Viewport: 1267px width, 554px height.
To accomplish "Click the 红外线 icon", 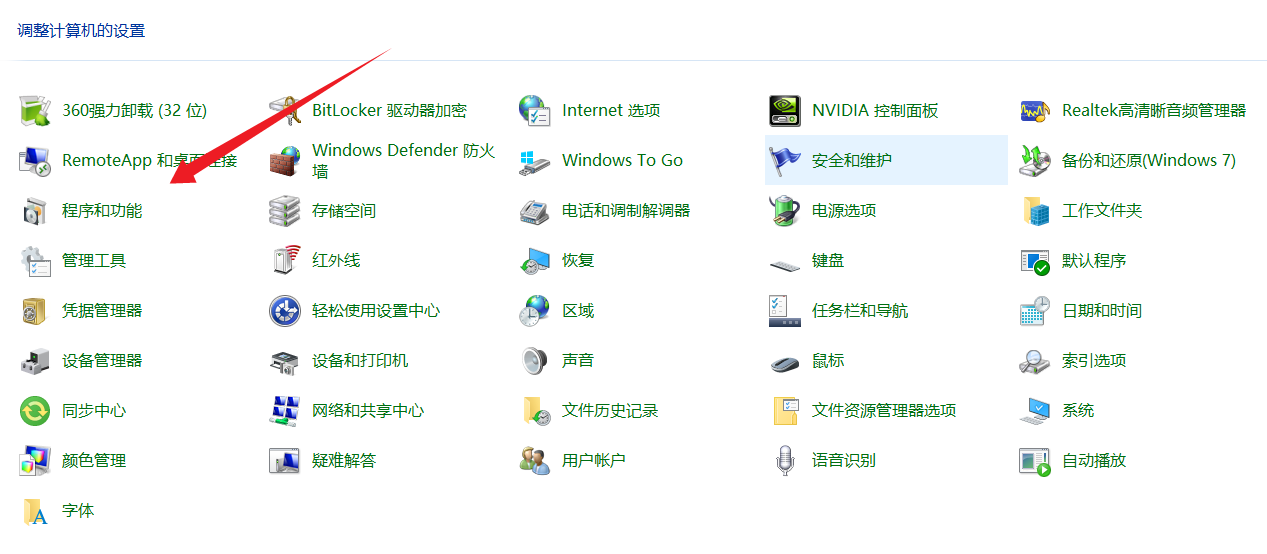I will [x=285, y=260].
